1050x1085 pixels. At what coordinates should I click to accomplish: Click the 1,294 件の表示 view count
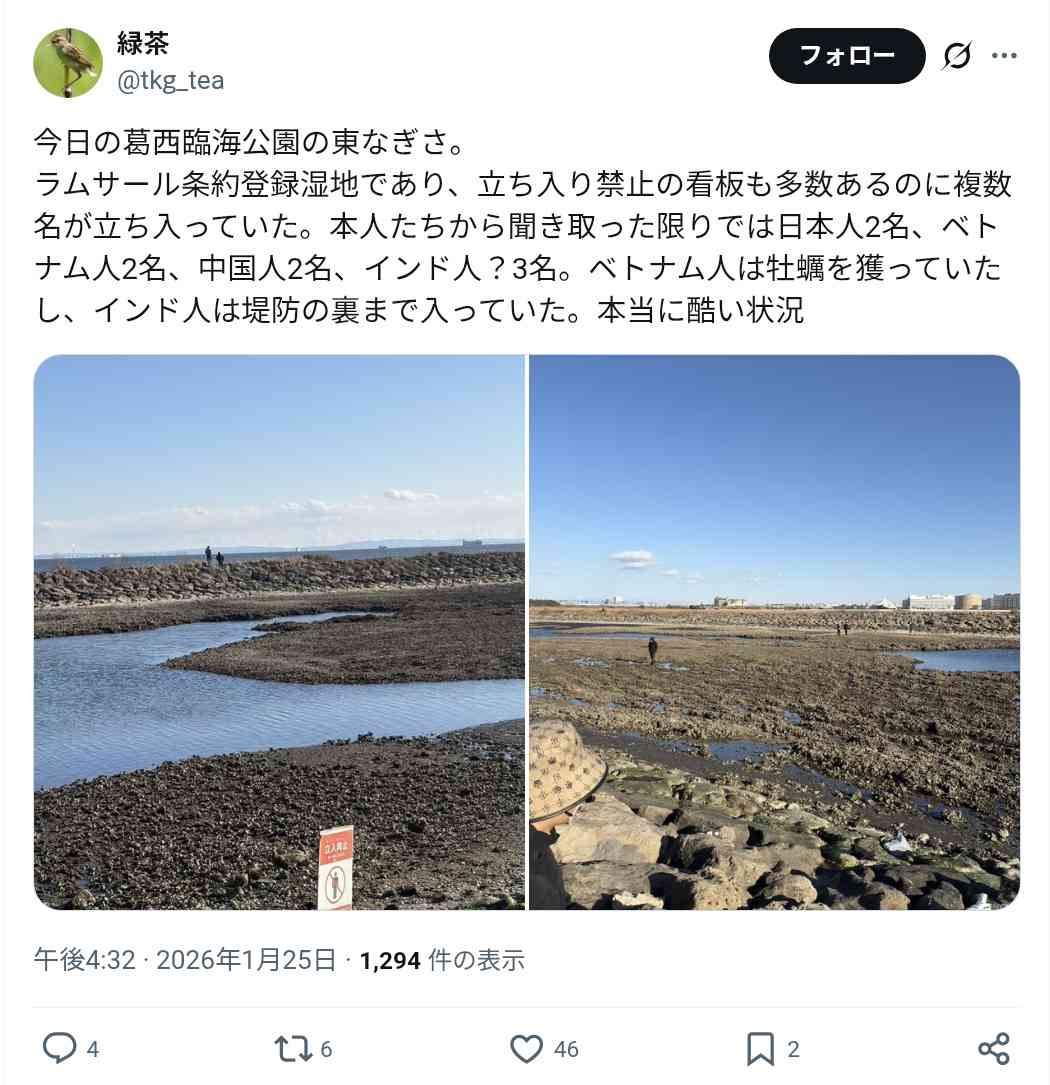point(442,960)
